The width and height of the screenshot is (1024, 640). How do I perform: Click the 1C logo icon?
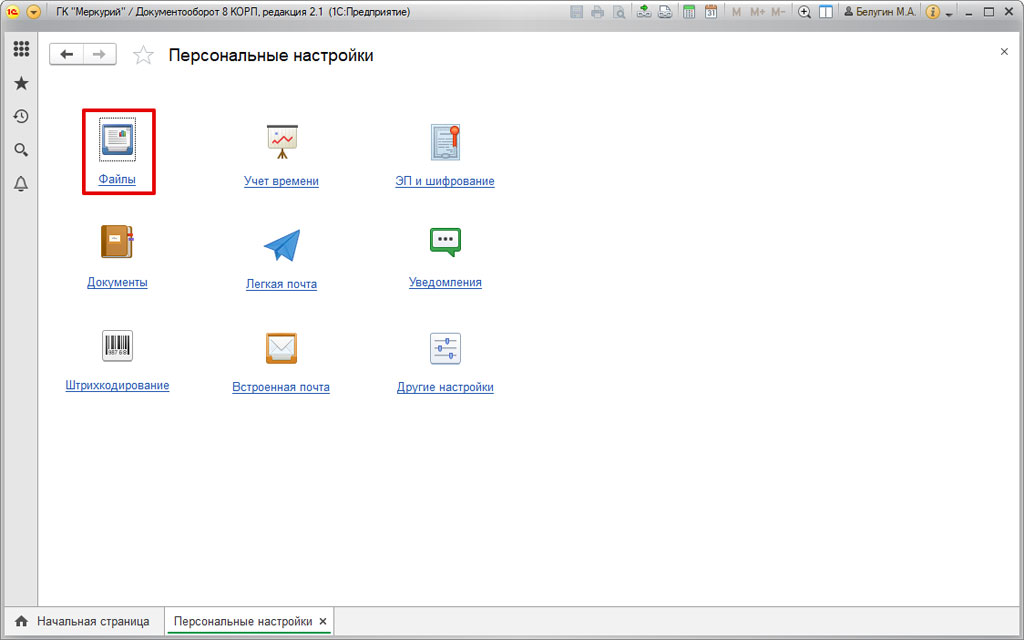[11, 12]
